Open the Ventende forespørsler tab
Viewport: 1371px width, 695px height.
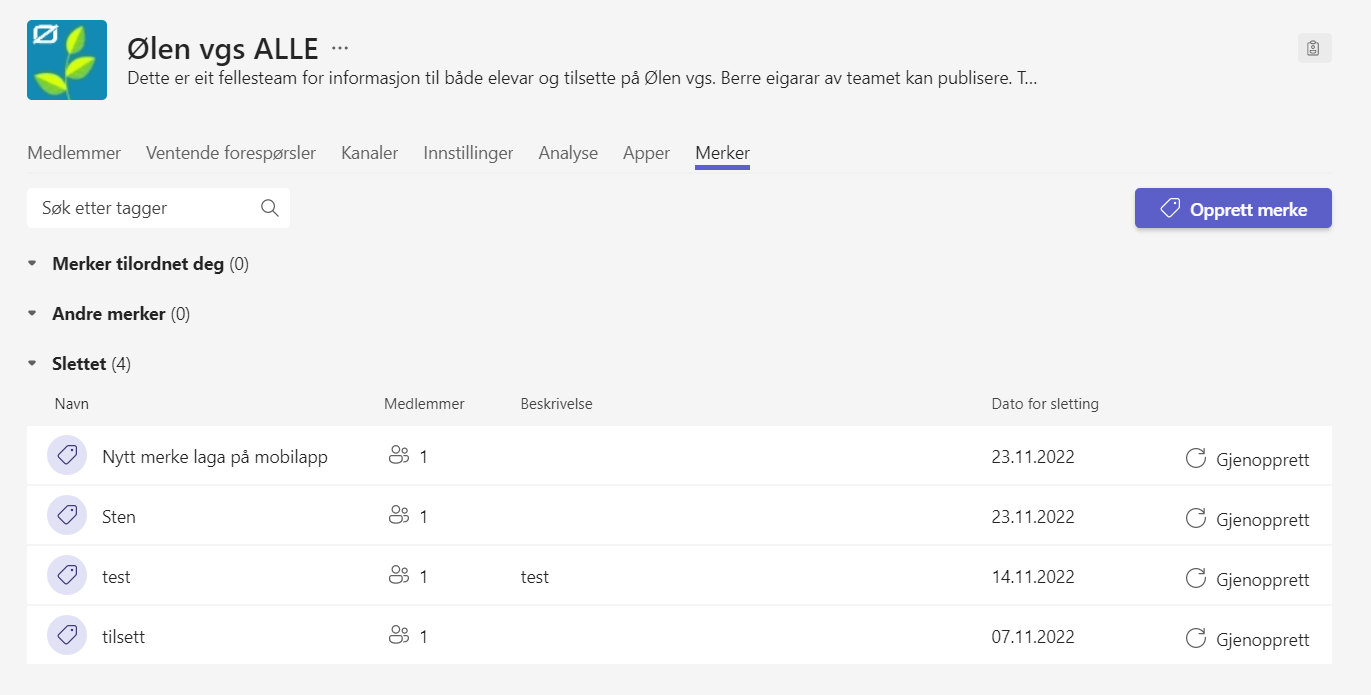point(231,153)
